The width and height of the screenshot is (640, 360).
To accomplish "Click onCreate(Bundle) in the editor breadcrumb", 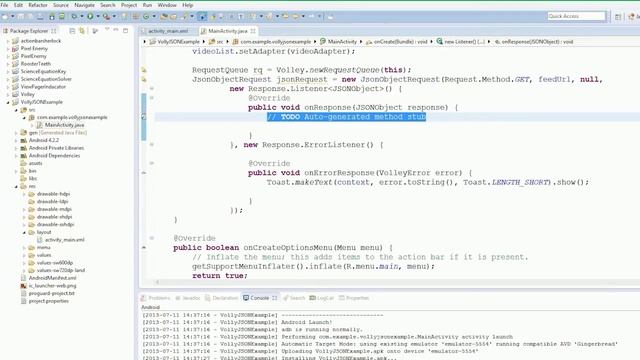I will (x=400, y=42).
